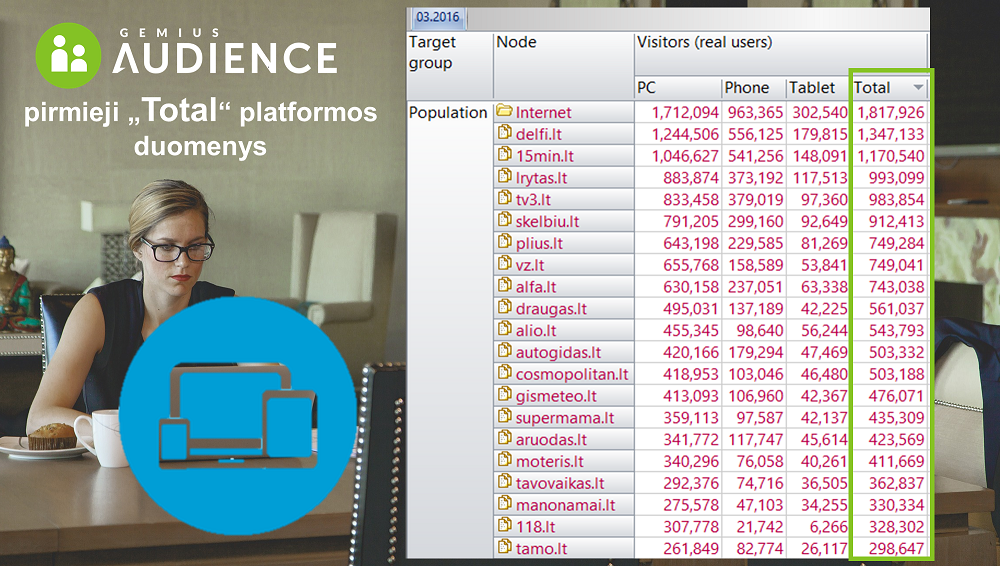Sort by the Phone column header

754,87
